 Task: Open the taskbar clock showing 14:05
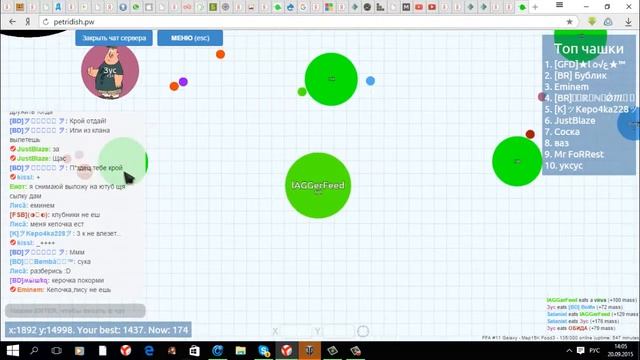620,351
